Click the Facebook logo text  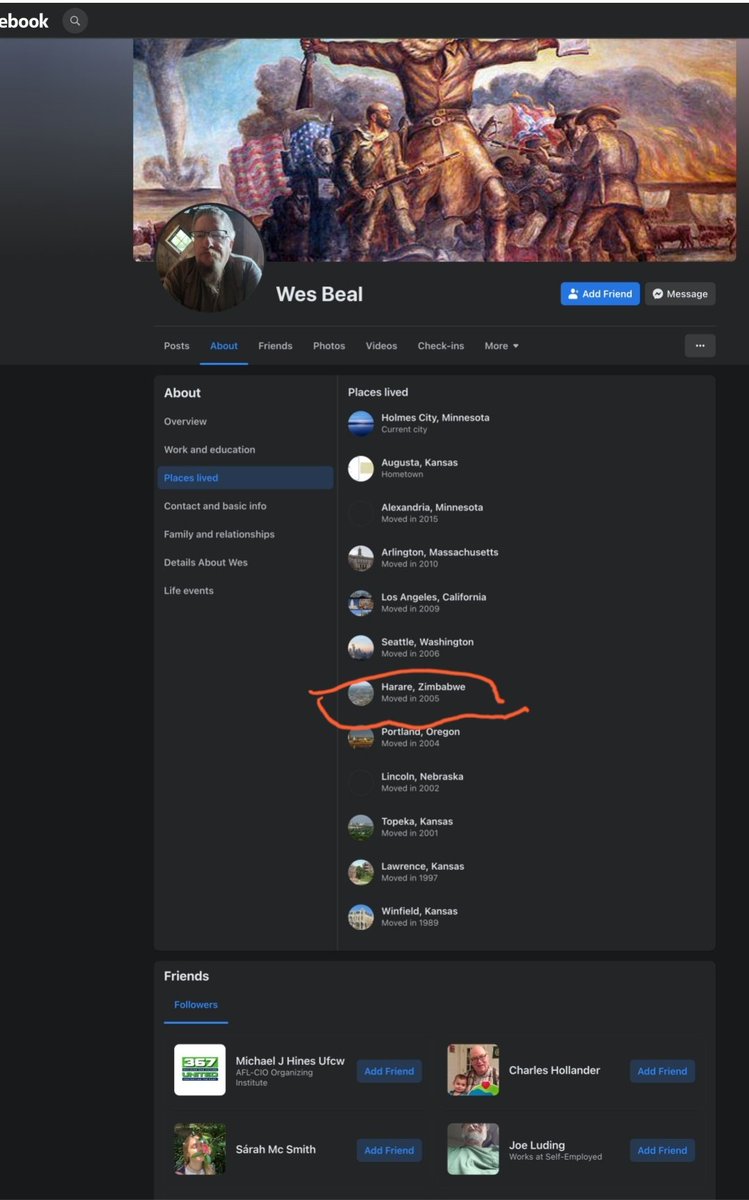click(24, 20)
